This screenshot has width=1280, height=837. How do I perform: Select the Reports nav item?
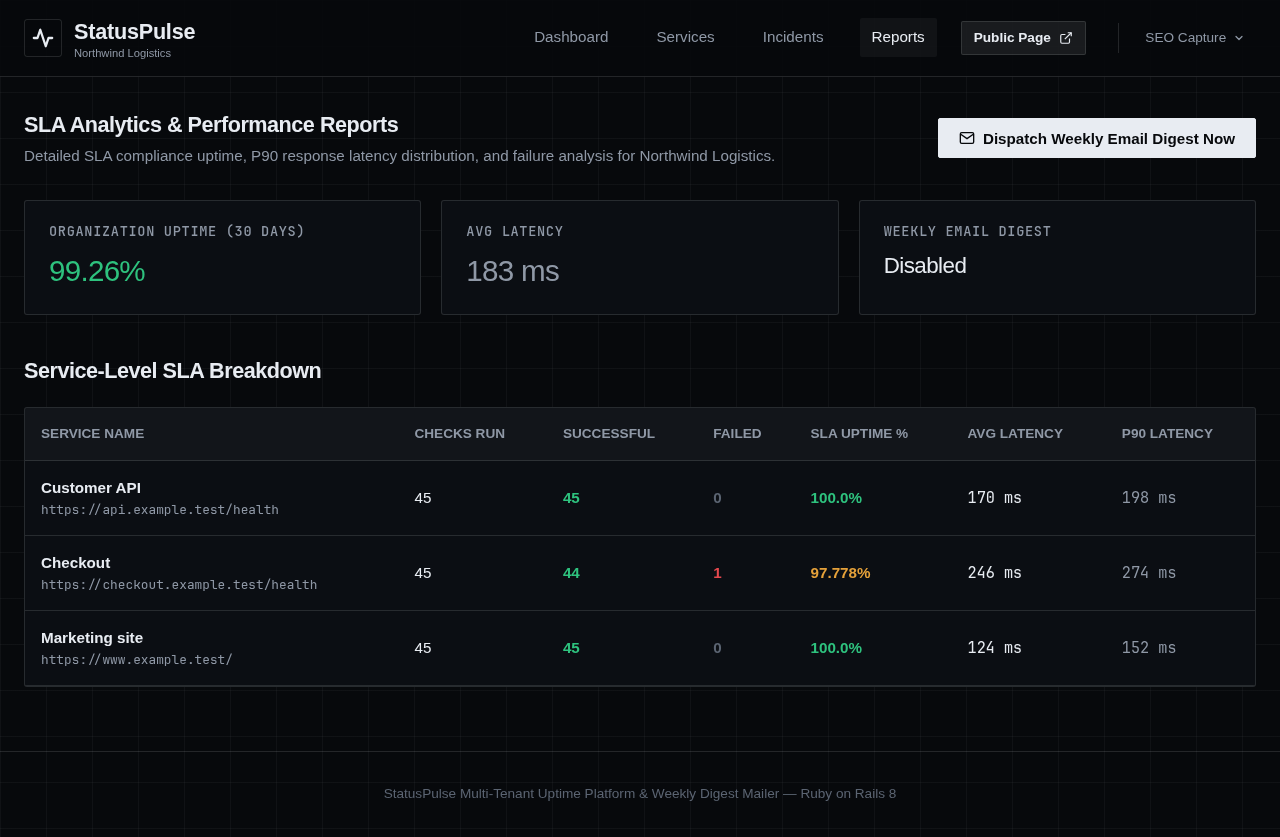(x=898, y=37)
